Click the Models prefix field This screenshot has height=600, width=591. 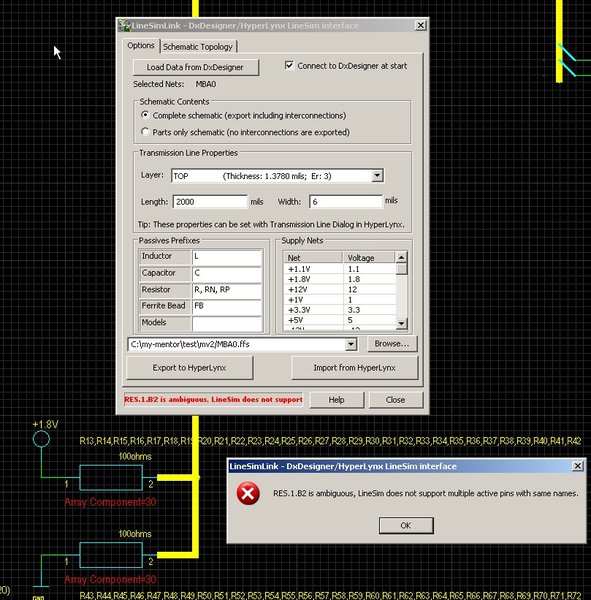pyautogui.click(x=227, y=323)
